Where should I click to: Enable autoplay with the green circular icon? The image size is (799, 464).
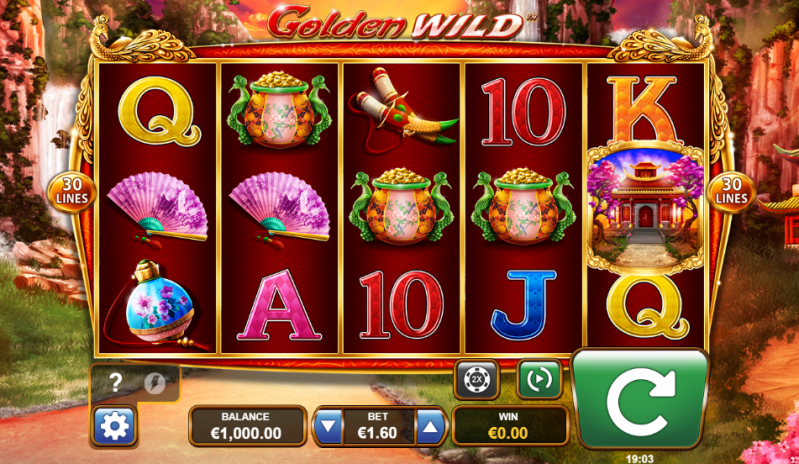pyautogui.click(x=540, y=379)
